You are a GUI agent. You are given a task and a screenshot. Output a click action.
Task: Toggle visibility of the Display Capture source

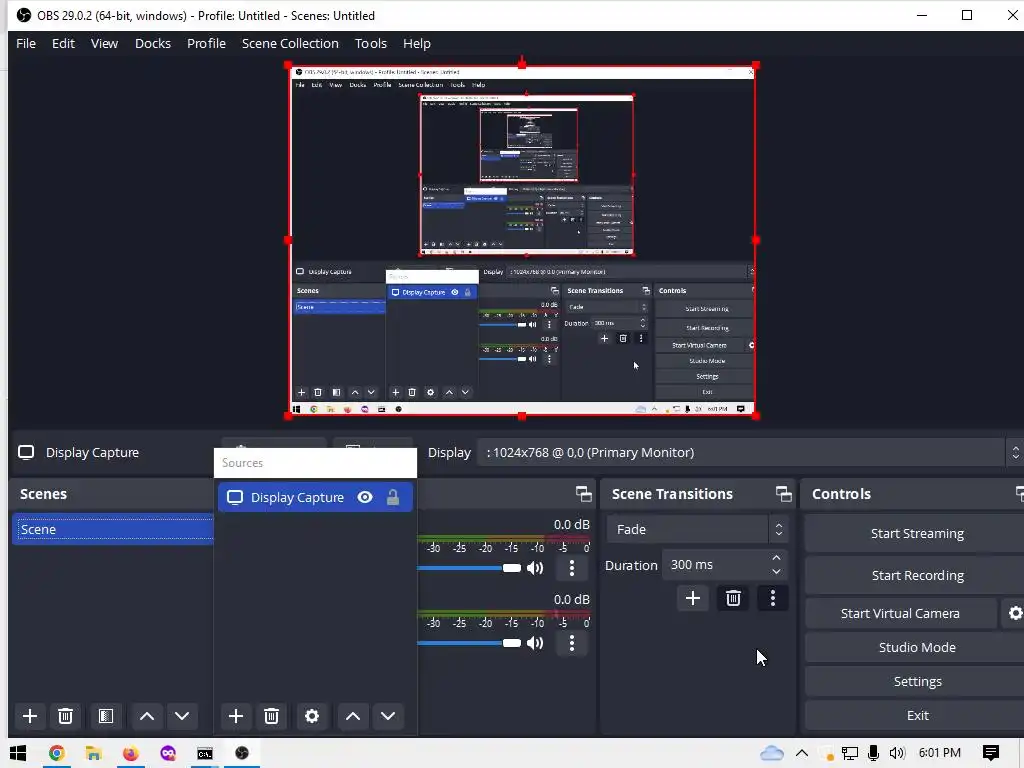[x=365, y=498]
